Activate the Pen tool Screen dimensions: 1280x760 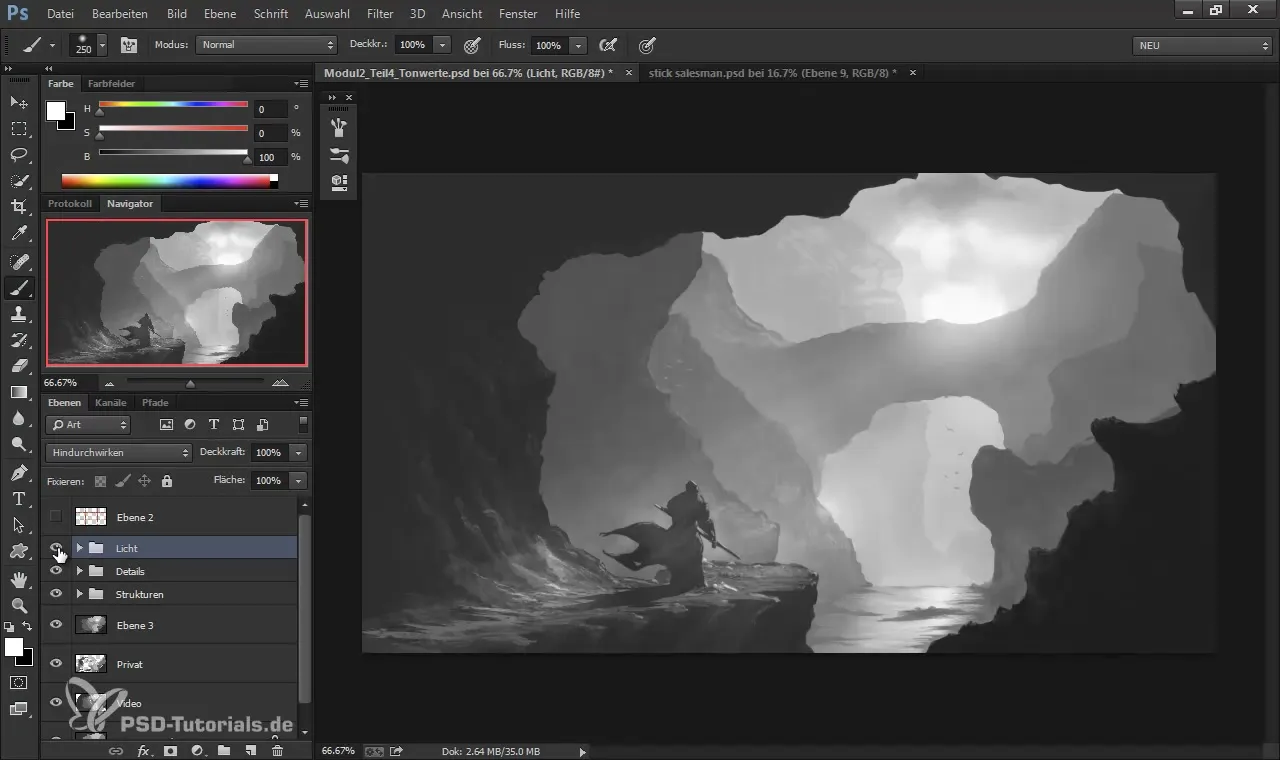pyautogui.click(x=19, y=472)
